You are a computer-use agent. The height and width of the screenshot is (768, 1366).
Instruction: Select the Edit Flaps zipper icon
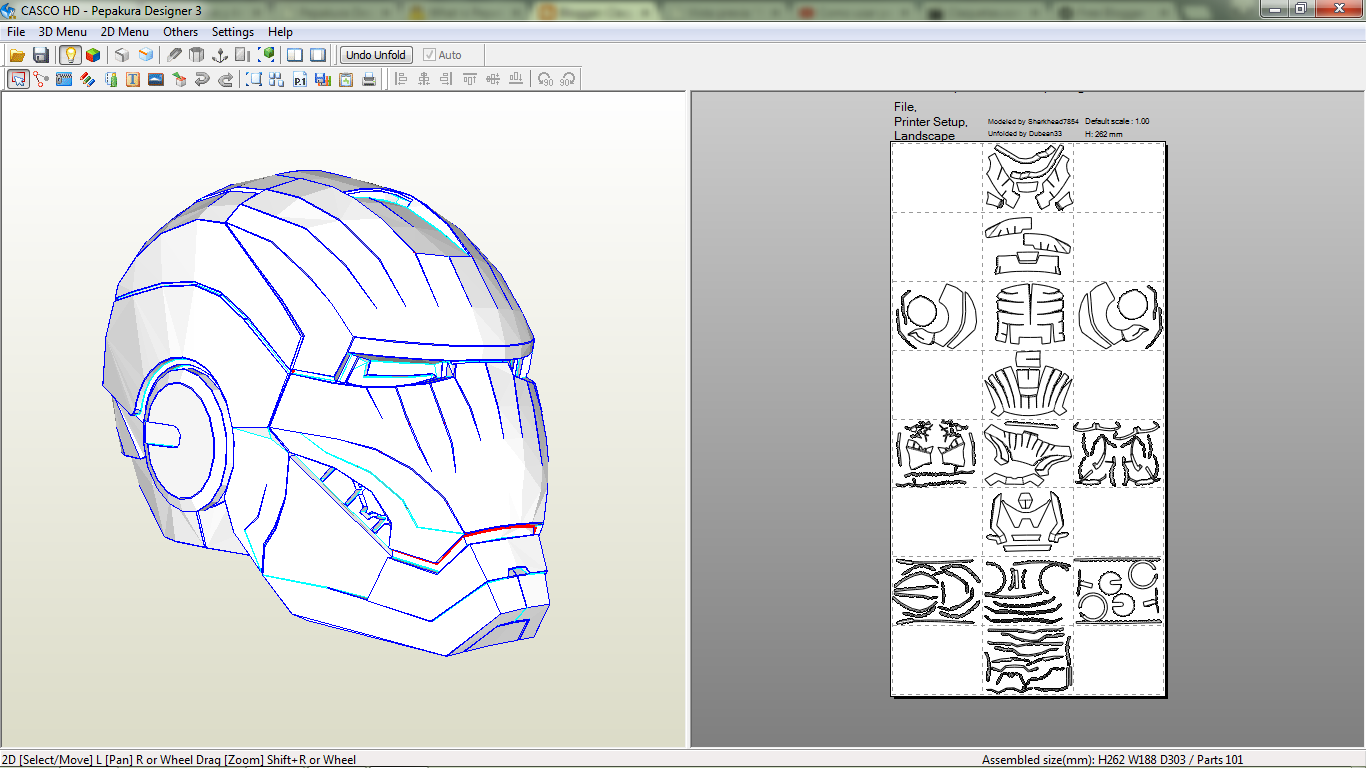coord(64,79)
